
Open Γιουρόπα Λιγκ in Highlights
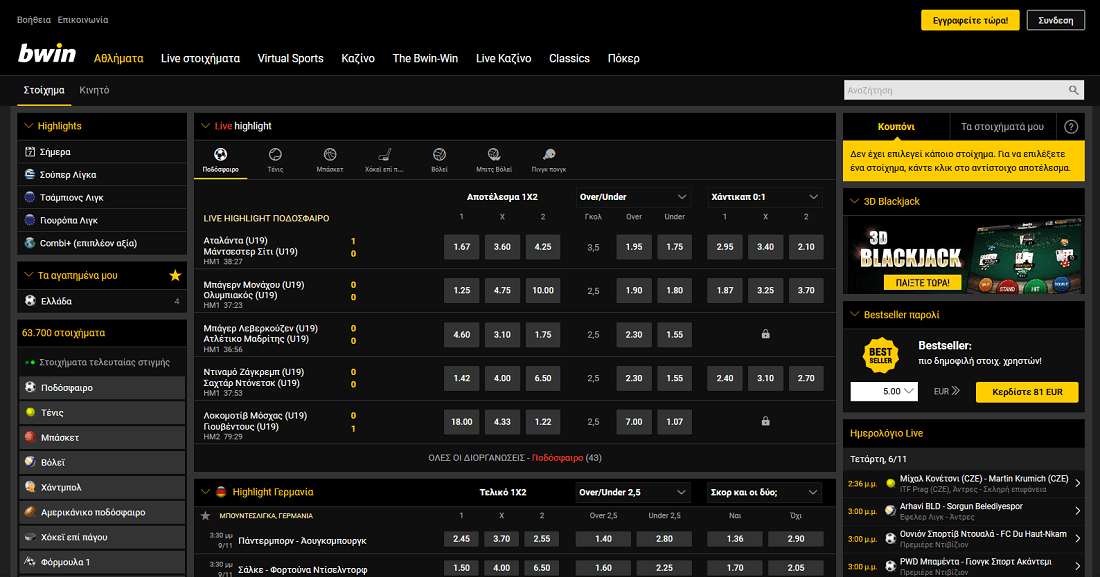(102, 220)
